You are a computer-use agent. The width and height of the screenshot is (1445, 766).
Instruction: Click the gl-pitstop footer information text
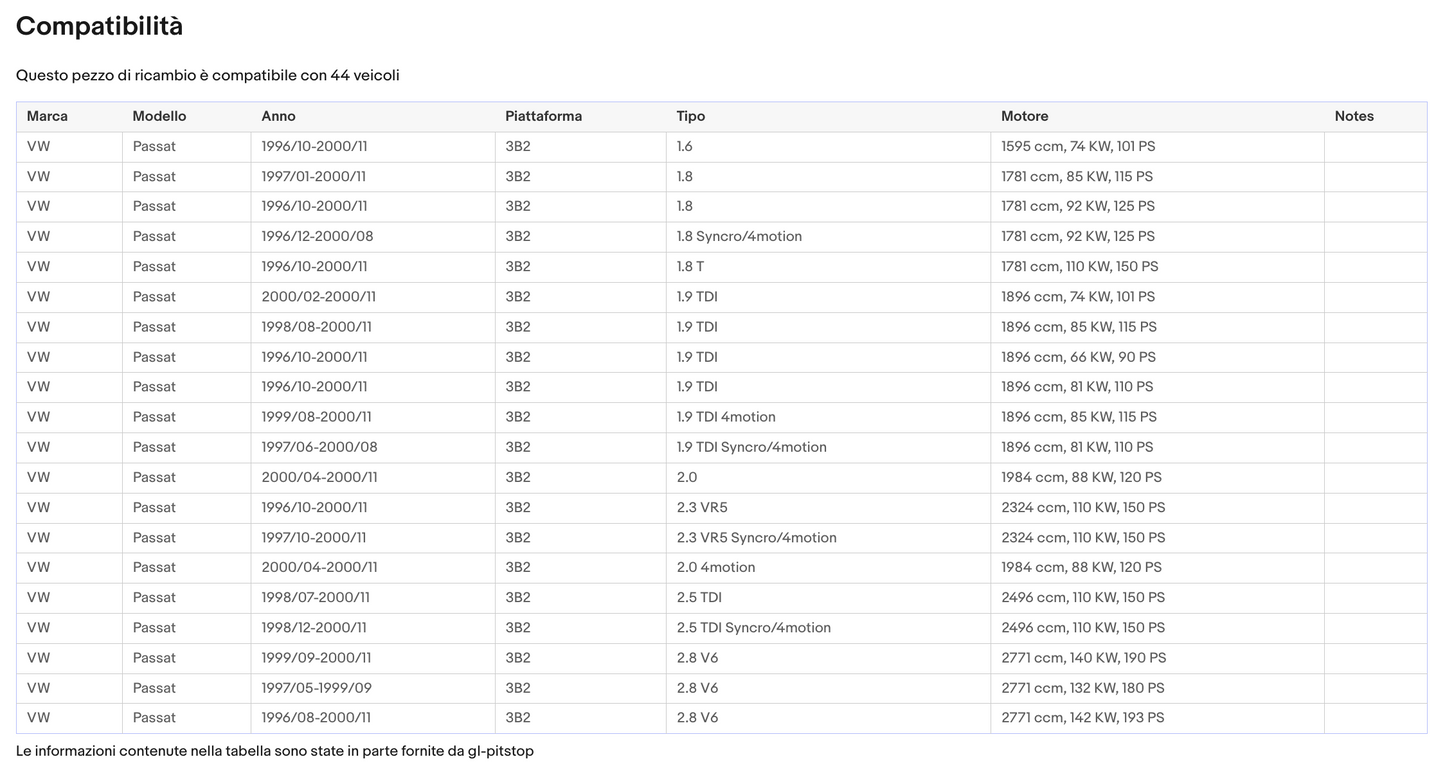click(274, 750)
